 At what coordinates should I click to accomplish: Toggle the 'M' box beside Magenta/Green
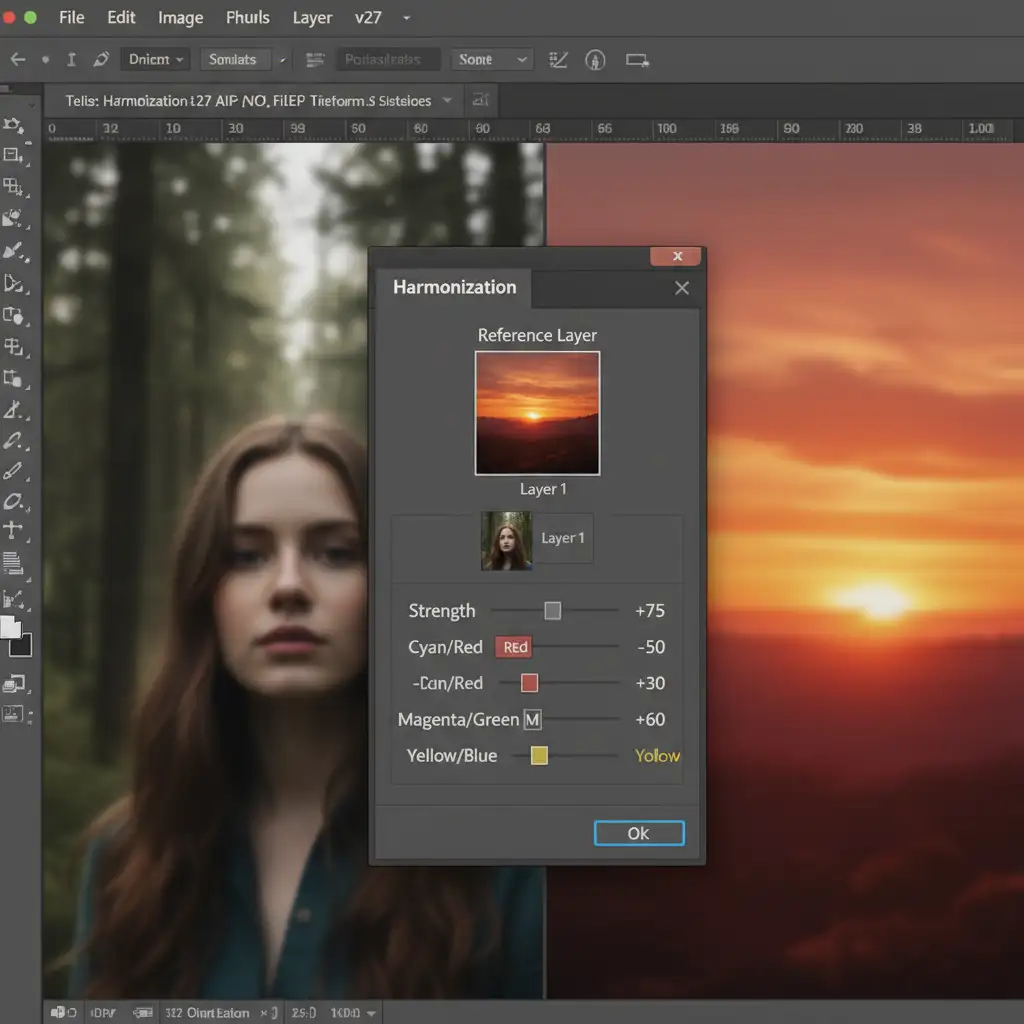point(532,719)
